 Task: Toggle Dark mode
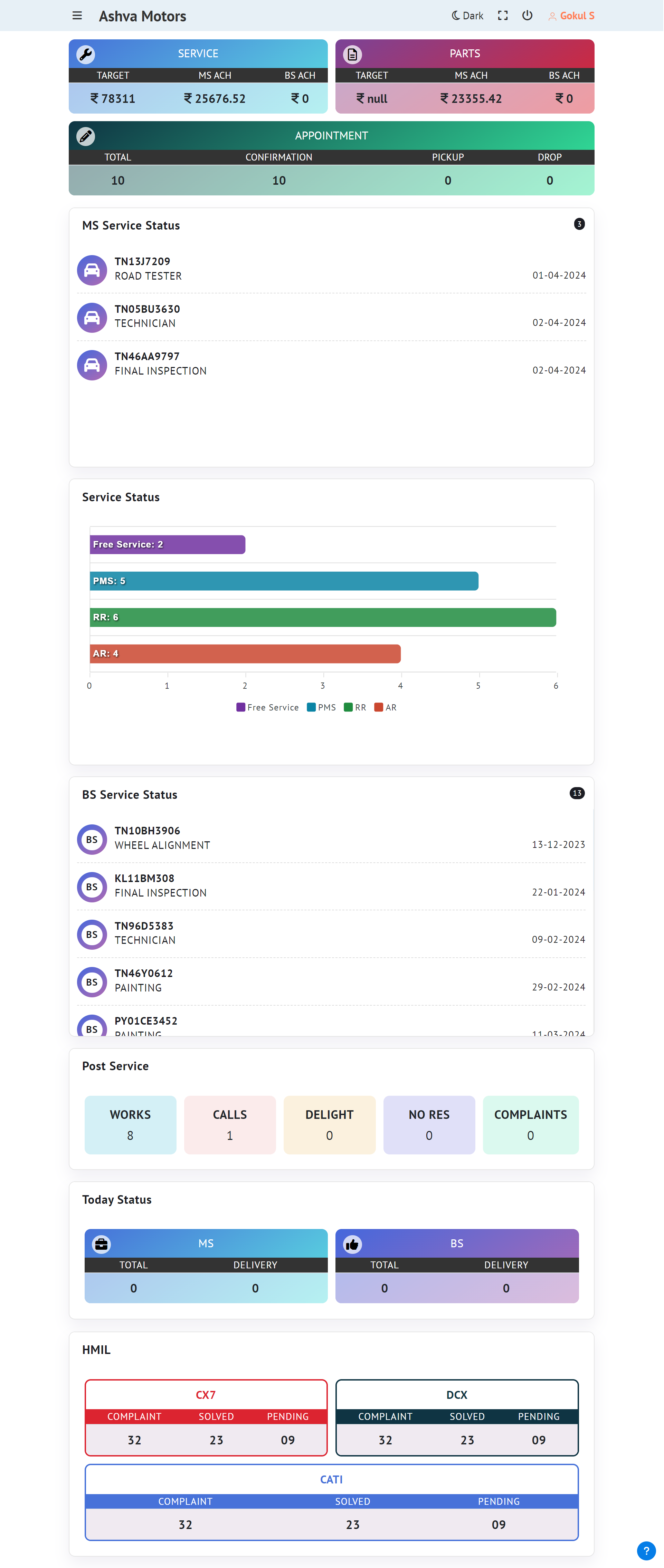click(467, 16)
